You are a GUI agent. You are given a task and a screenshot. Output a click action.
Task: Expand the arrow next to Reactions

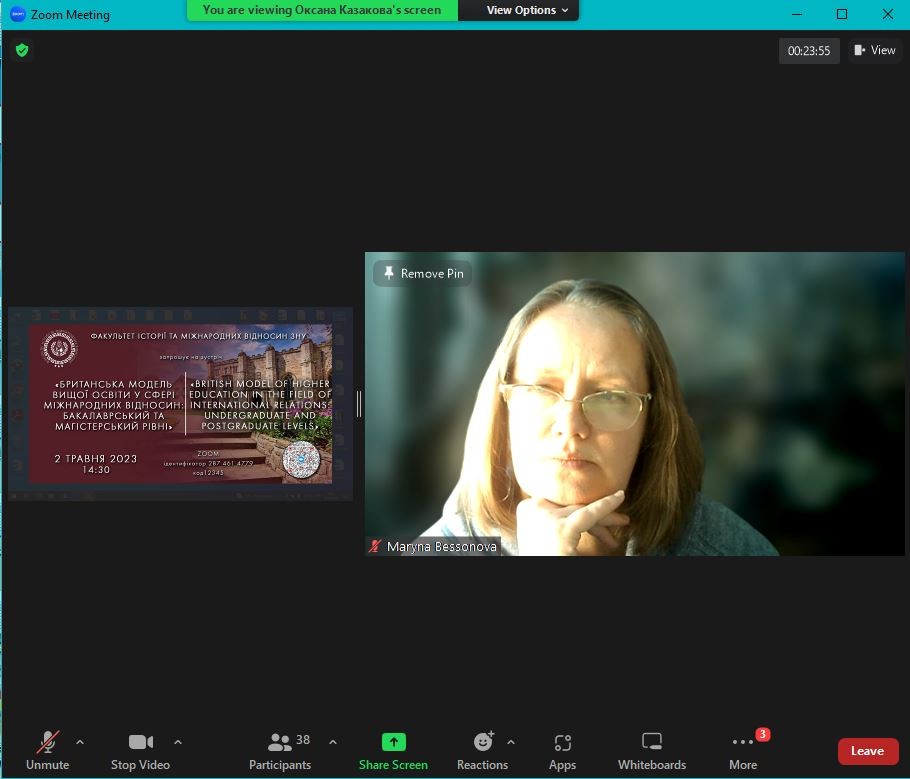(511, 742)
